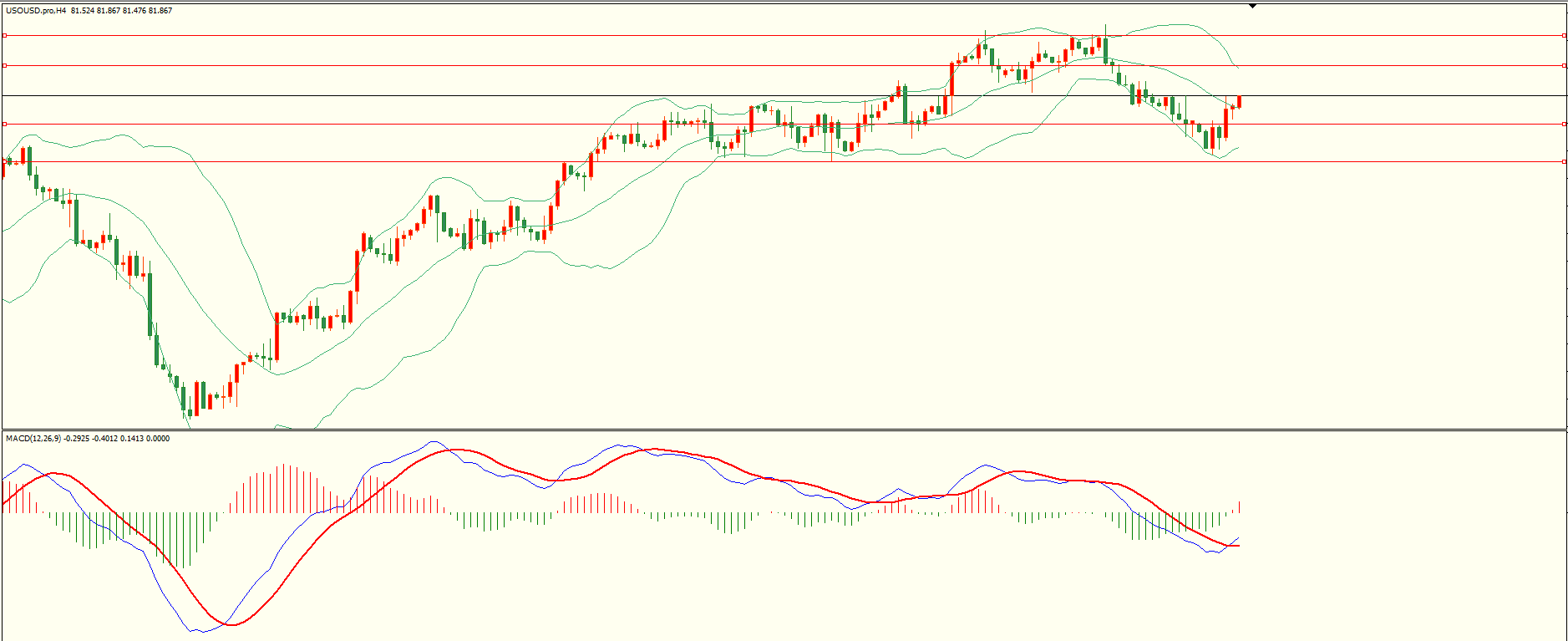This screenshot has width=1568, height=641.
Task: Click the highest peak of blue MACD line
Action: [x=432, y=442]
